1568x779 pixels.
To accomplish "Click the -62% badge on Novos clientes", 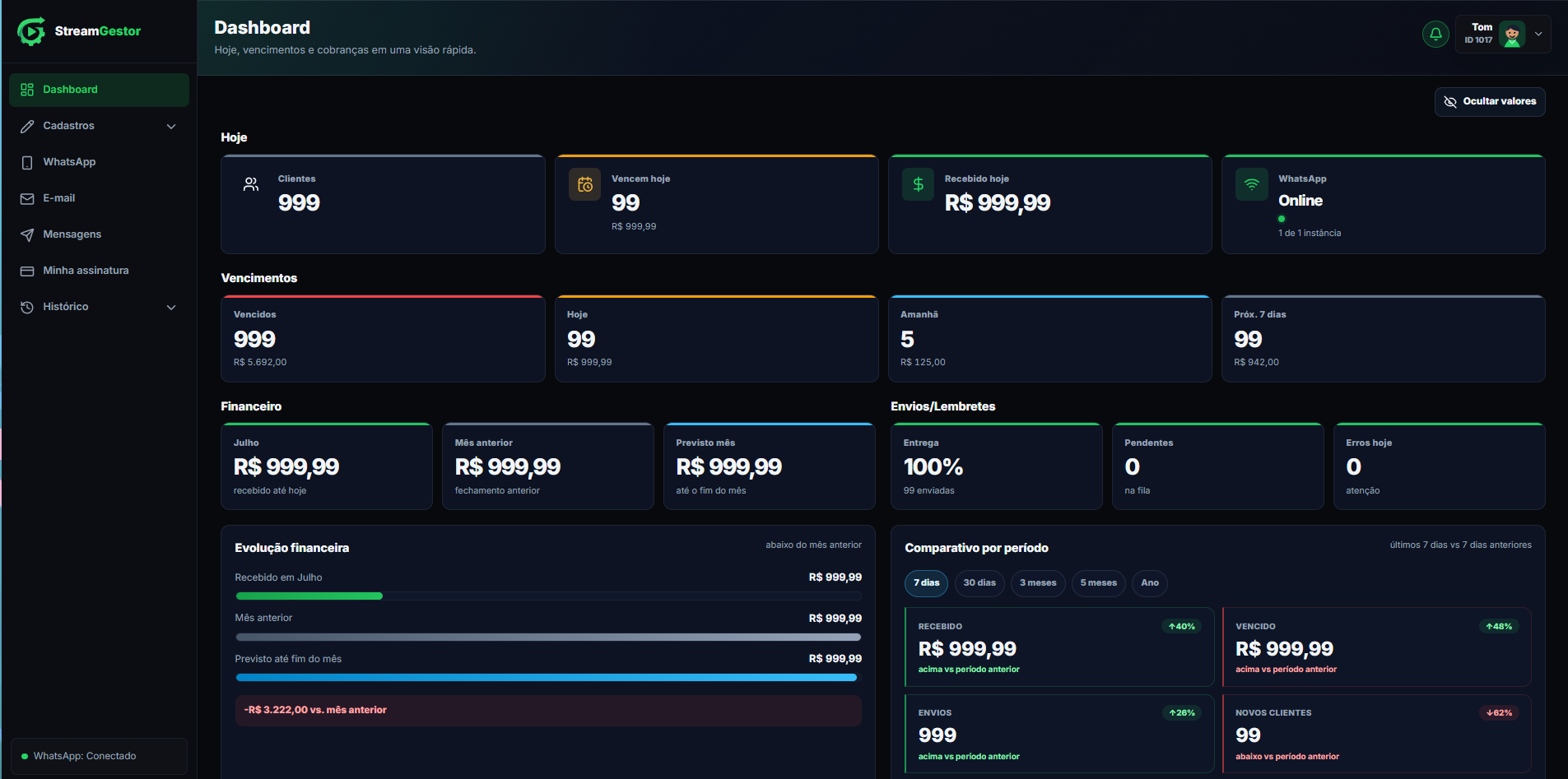I will pos(1499,713).
